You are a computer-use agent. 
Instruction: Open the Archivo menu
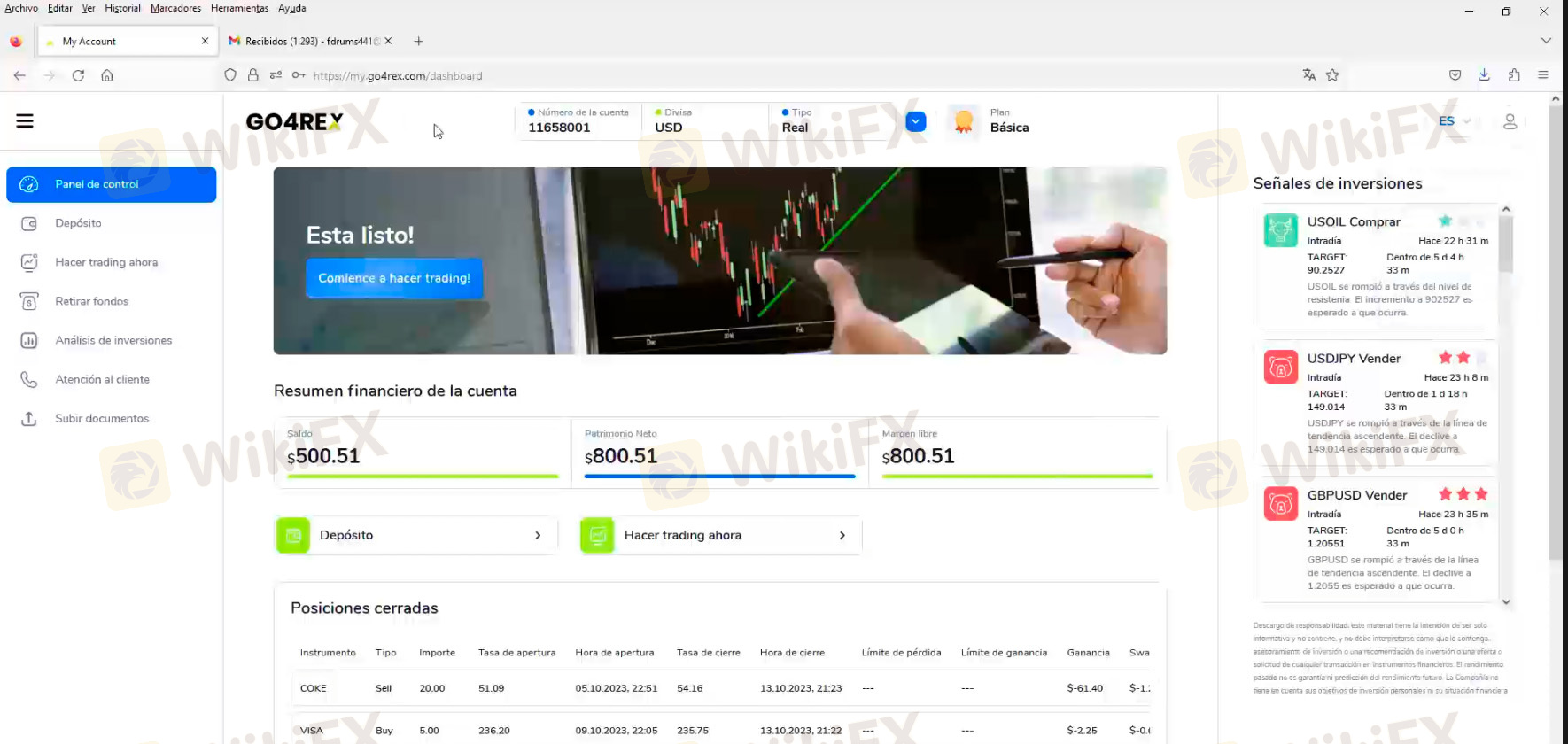(x=21, y=8)
